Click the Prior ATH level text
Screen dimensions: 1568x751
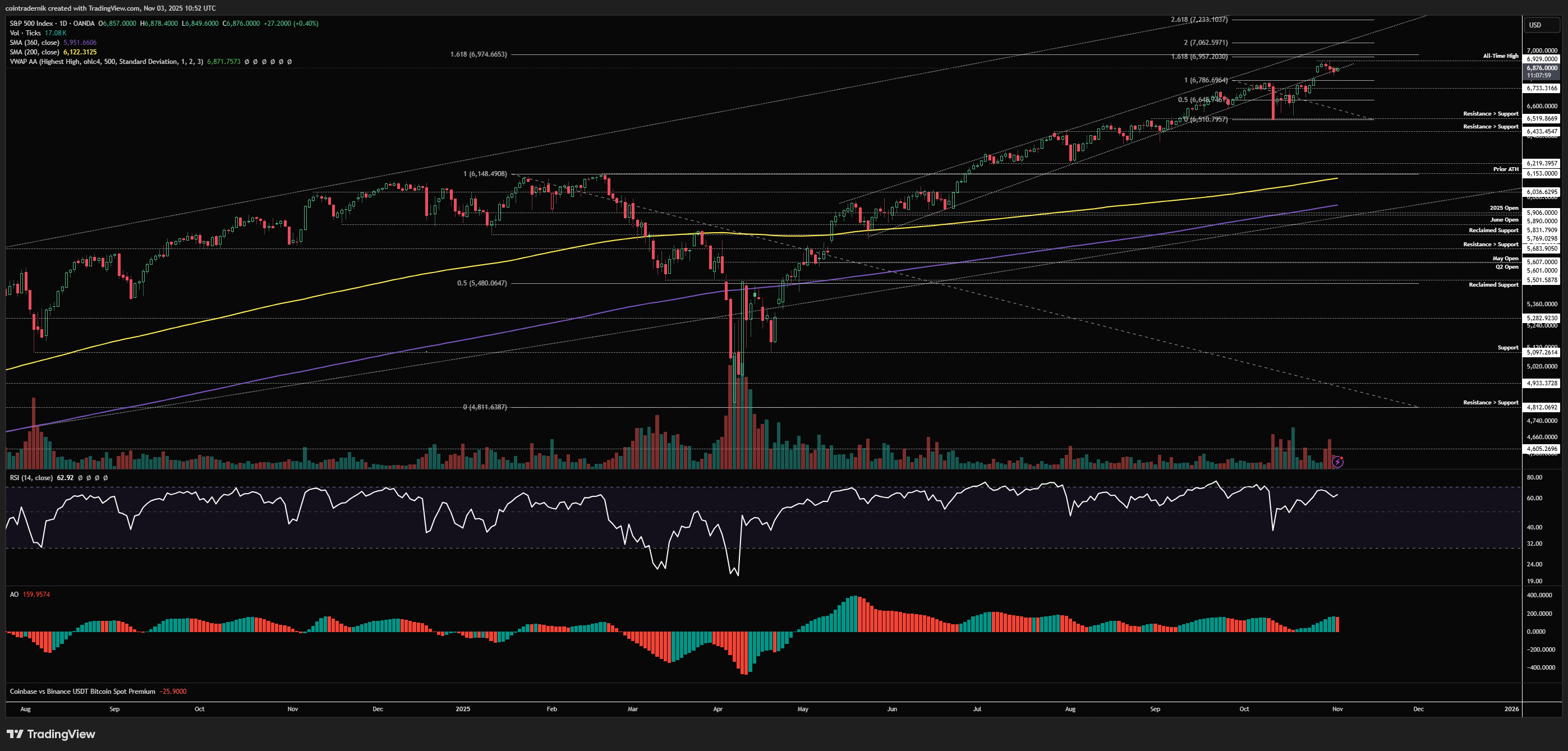(x=1505, y=169)
